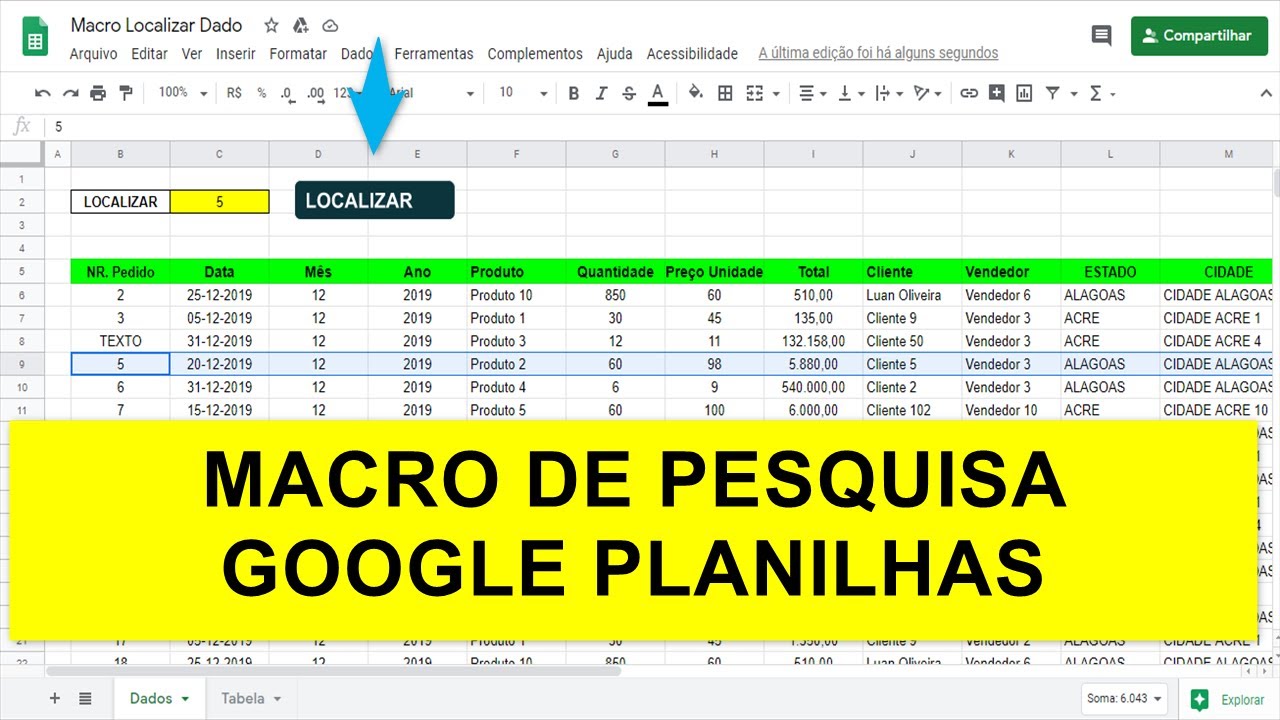Switch to the Tabela sheet tab
1280x720 pixels.
coord(251,699)
